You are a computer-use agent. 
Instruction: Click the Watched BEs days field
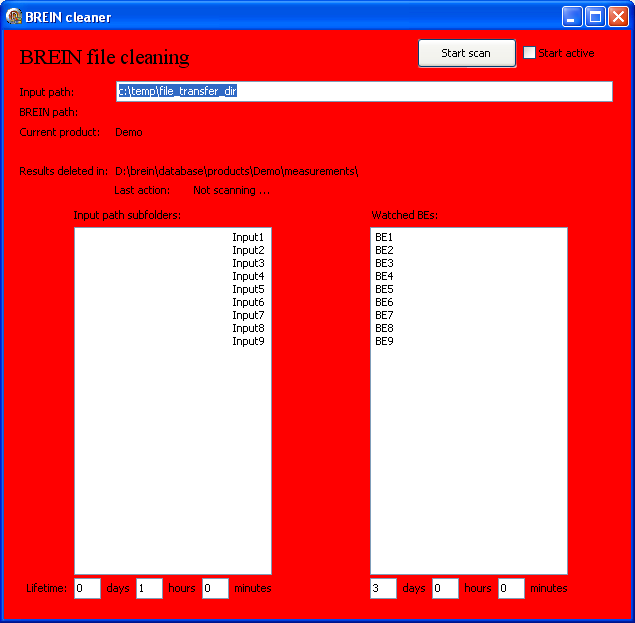click(383, 588)
